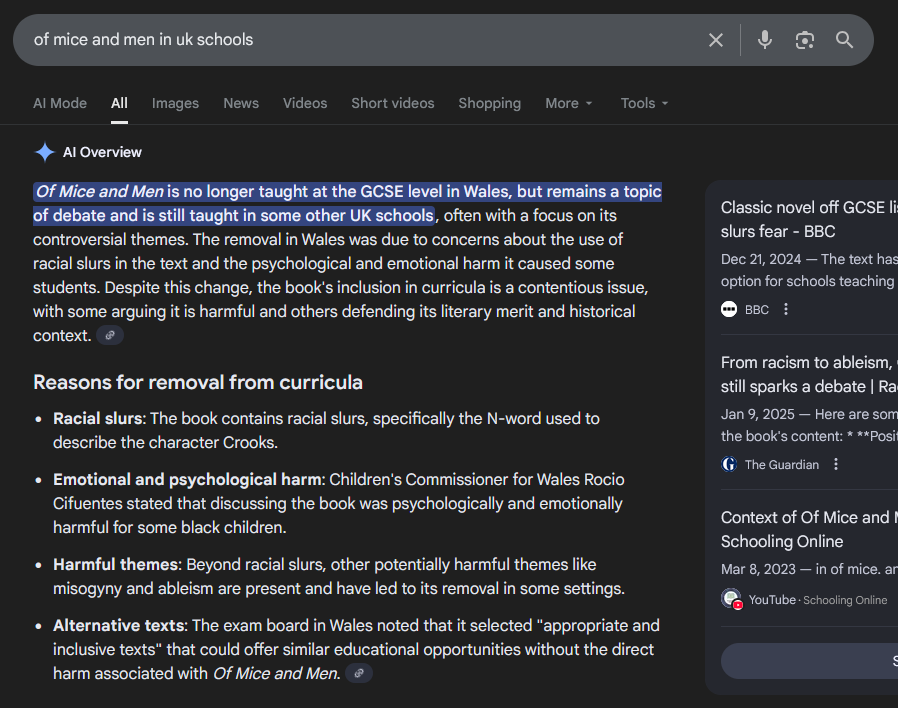
Task: Click the 'Mar 8, 2023' YouTube snippet text
Action: 809,569
